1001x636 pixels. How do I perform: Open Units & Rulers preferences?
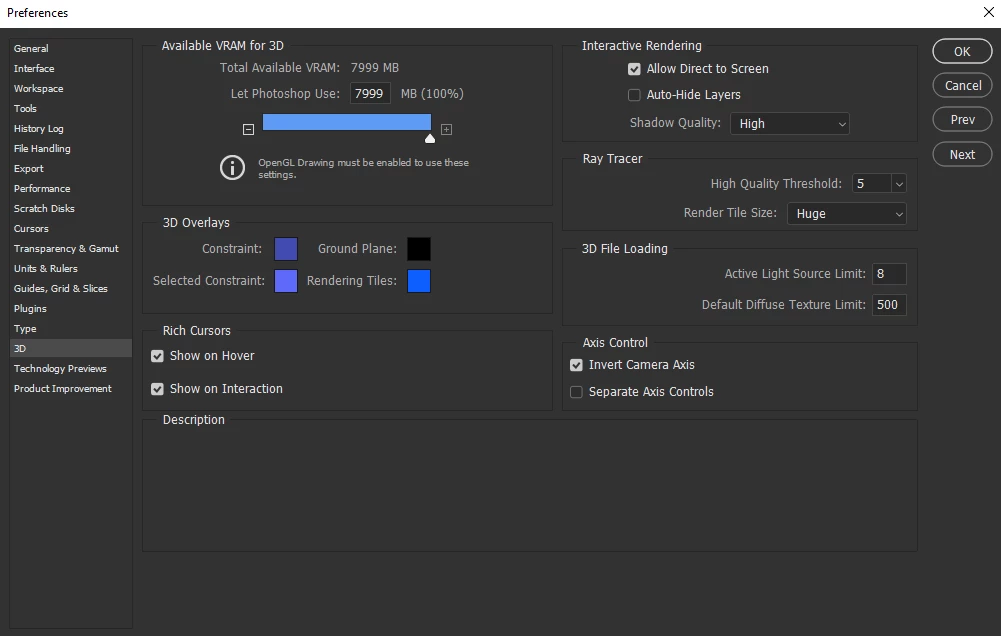click(x=71, y=269)
